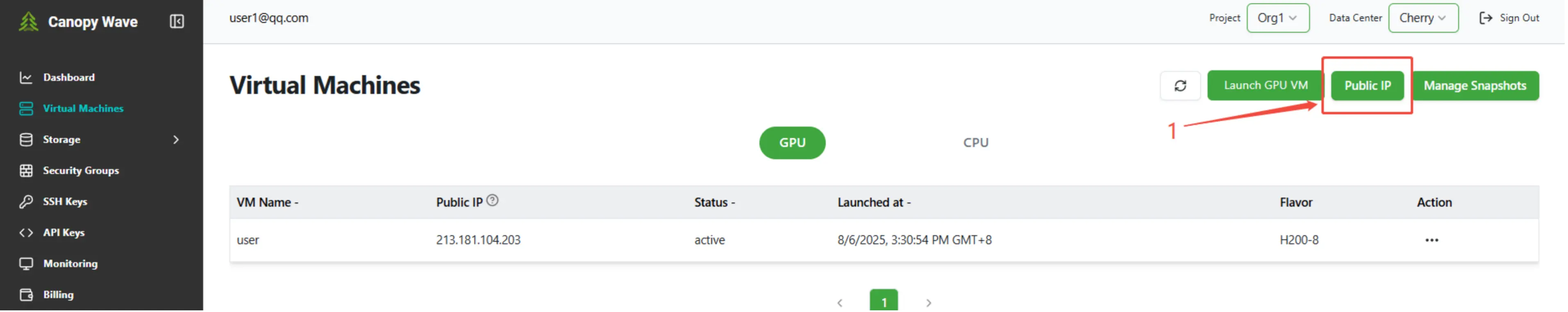Image resolution: width=1568 pixels, height=312 pixels.
Task: Open the three-dot action menu for user VM
Action: pos(1431,240)
